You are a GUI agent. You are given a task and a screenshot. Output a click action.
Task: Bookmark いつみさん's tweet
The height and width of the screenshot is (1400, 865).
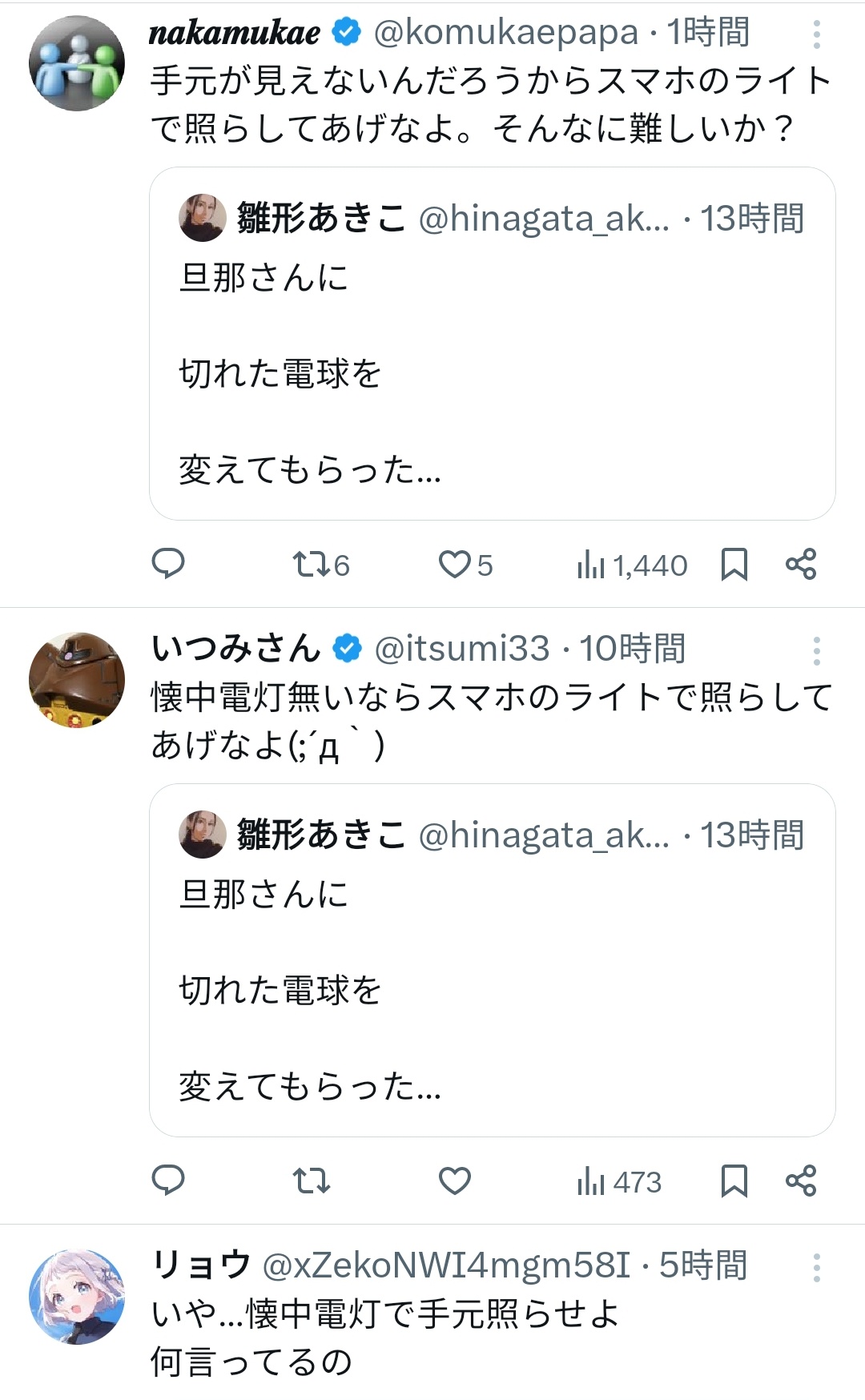tap(734, 1181)
